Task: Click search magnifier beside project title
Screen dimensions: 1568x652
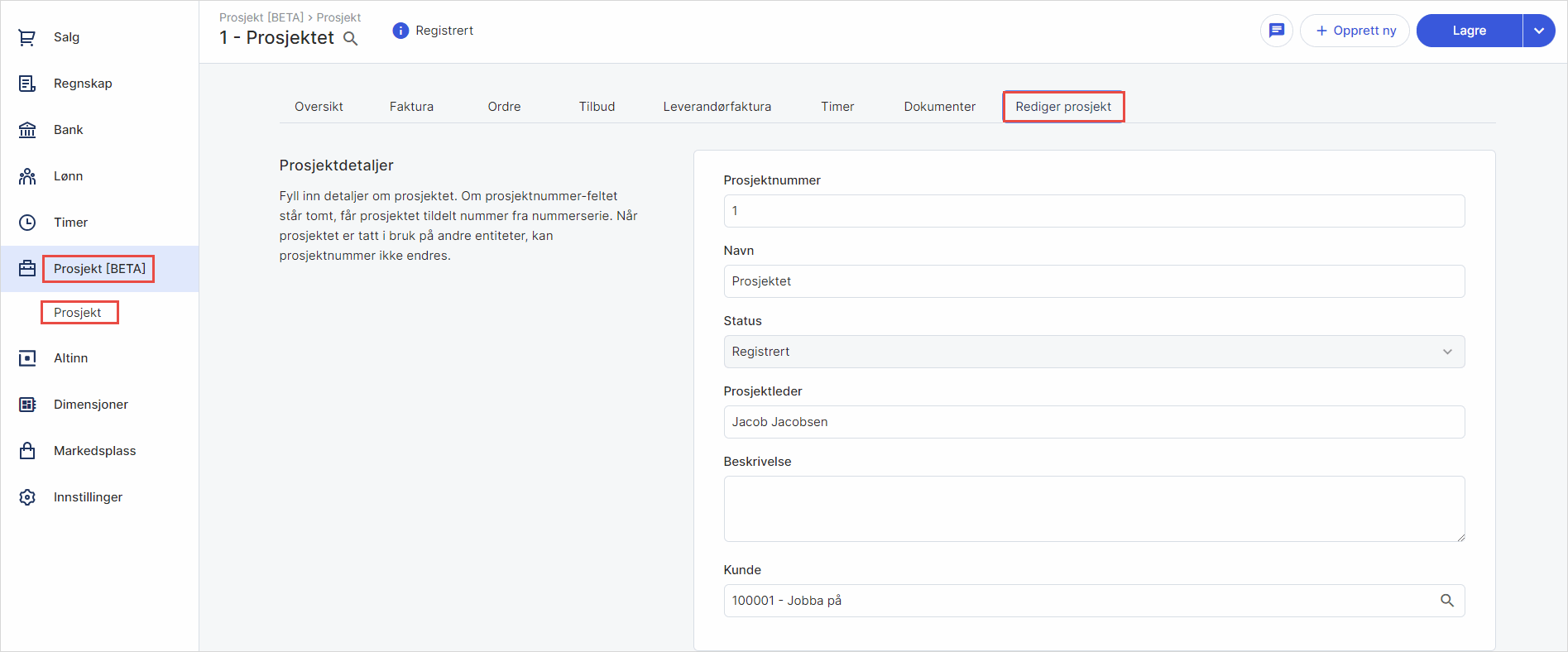Action: 351,39
